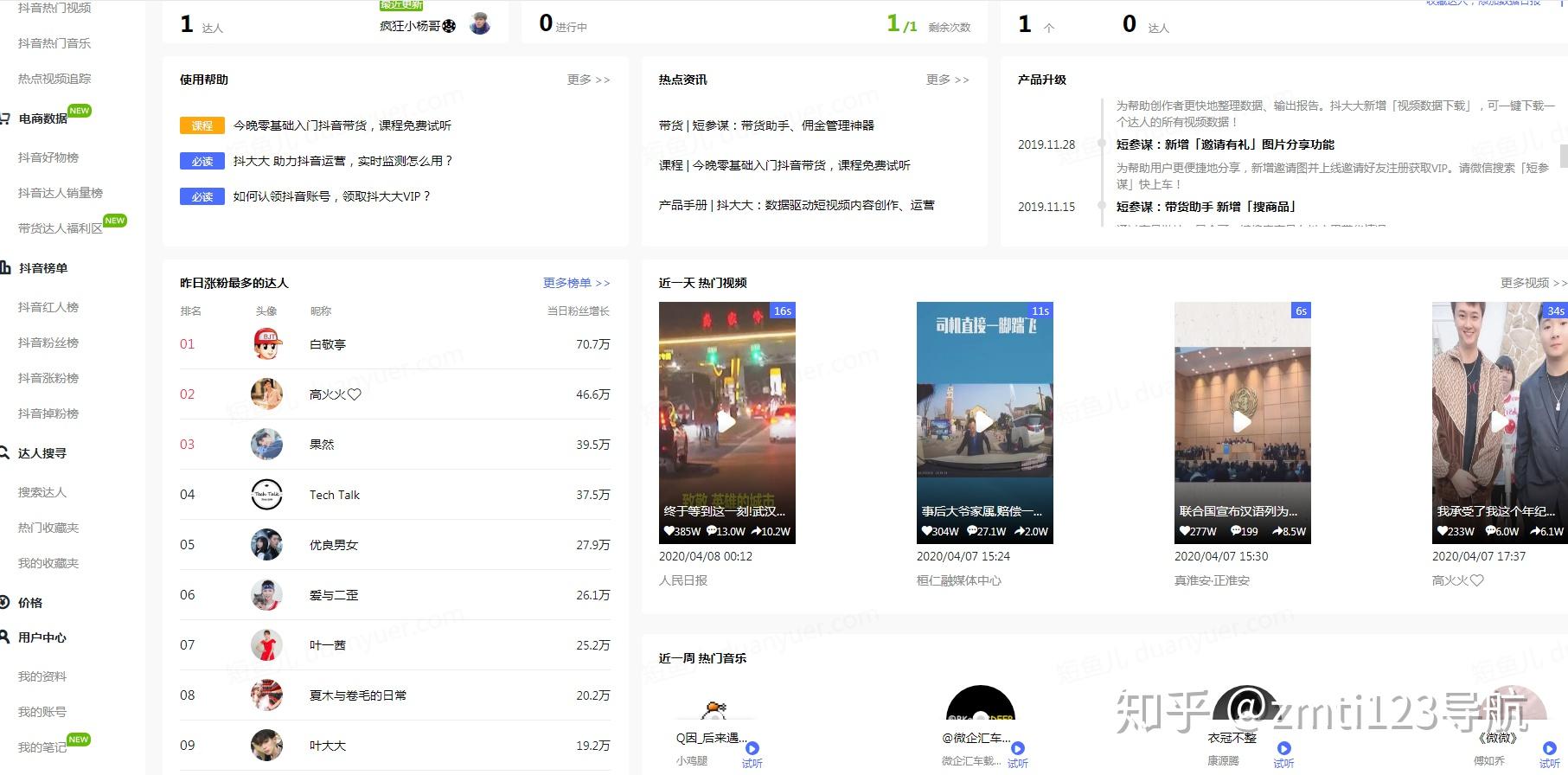The image size is (1568, 775).
Task: Open 搜索达人 from sidebar menu
Action: 42,492
